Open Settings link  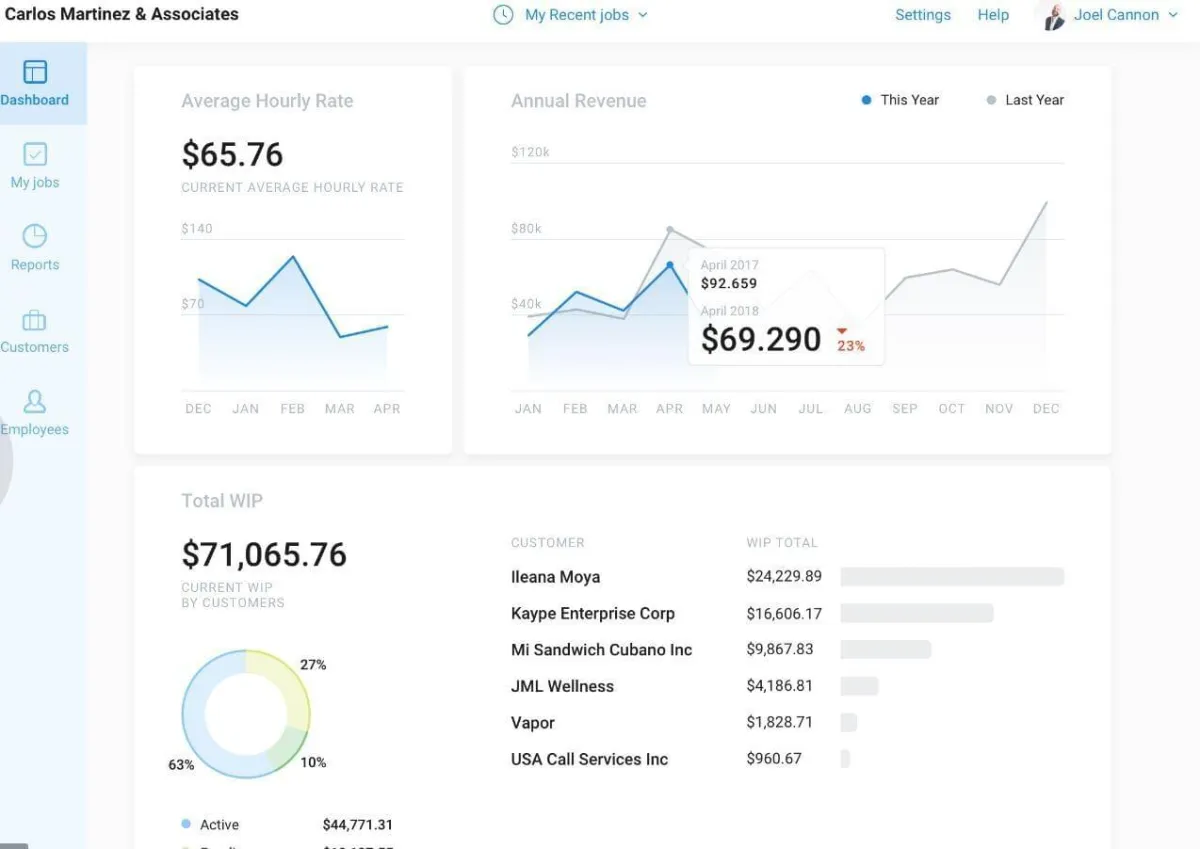coord(923,15)
